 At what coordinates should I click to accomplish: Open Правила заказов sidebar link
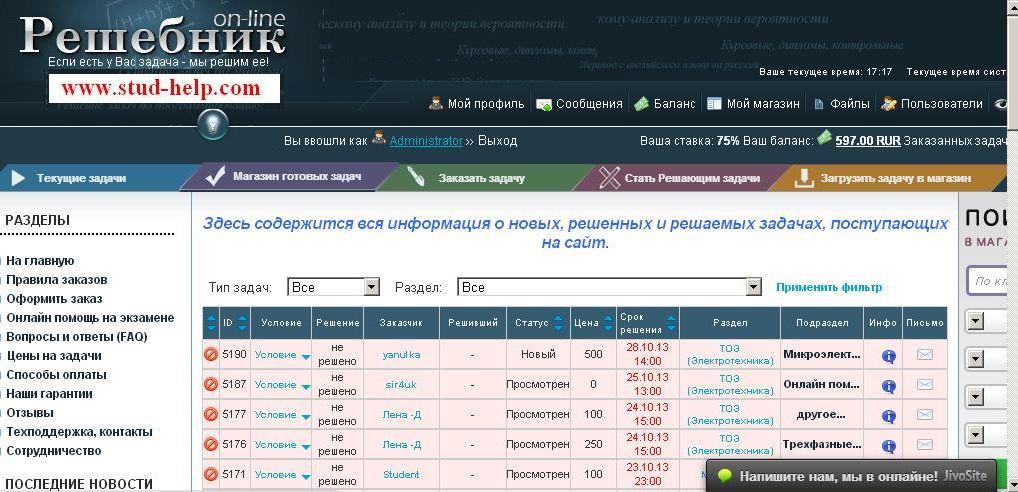coord(56,280)
